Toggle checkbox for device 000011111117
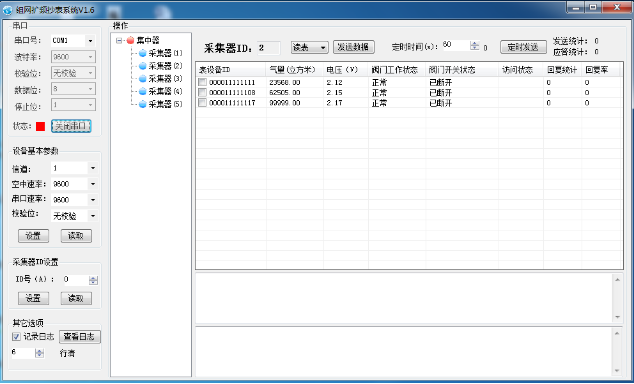The image size is (634, 384). point(202,103)
